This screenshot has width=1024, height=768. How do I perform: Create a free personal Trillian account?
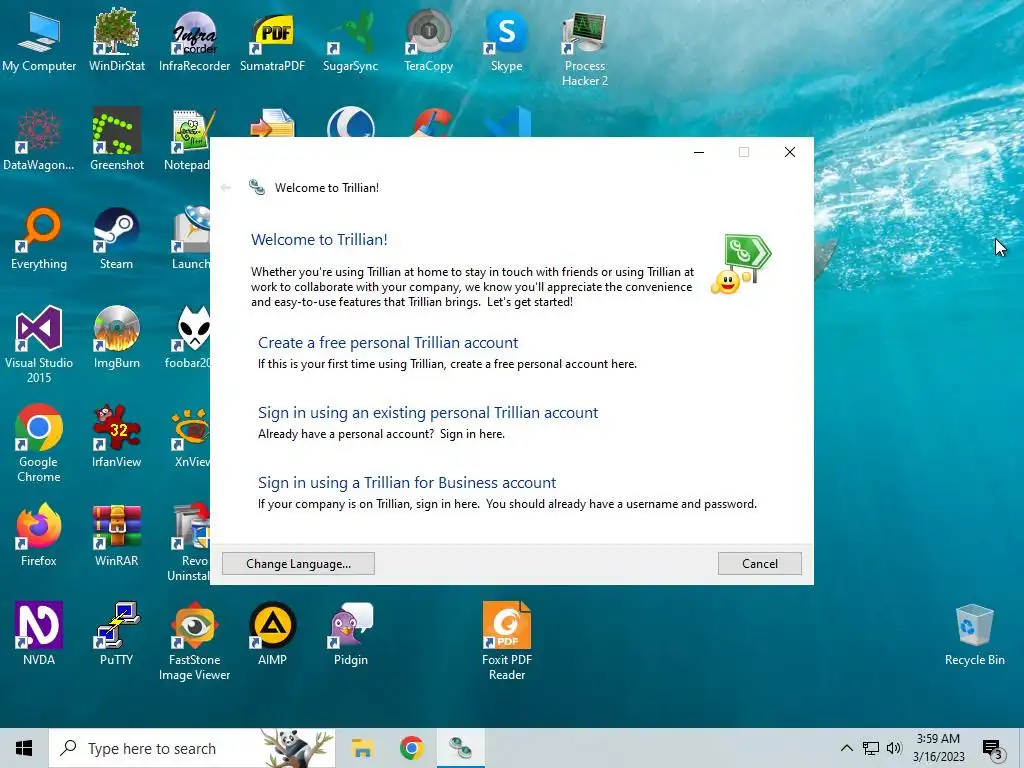tap(388, 343)
